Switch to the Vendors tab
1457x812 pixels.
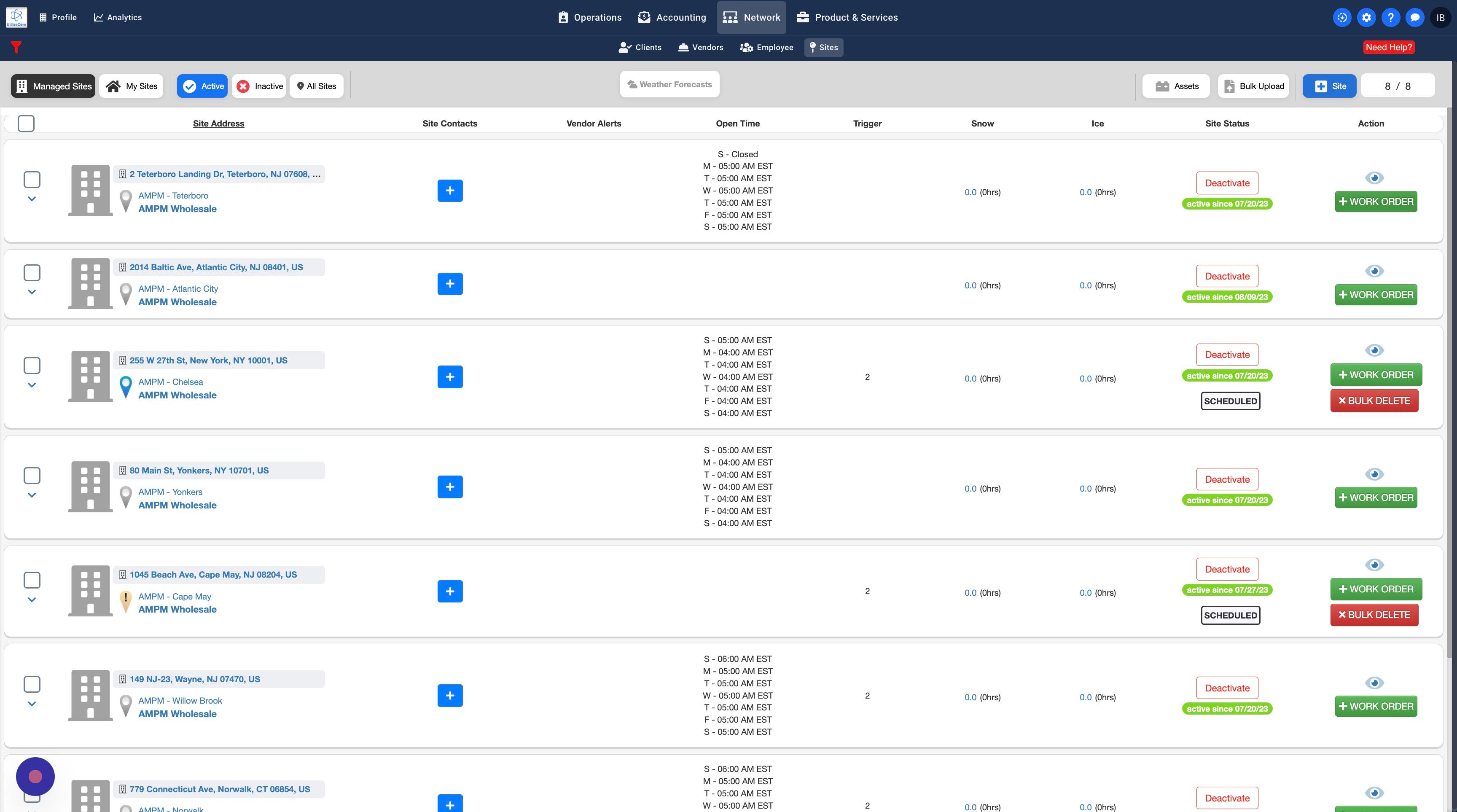tap(700, 48)
